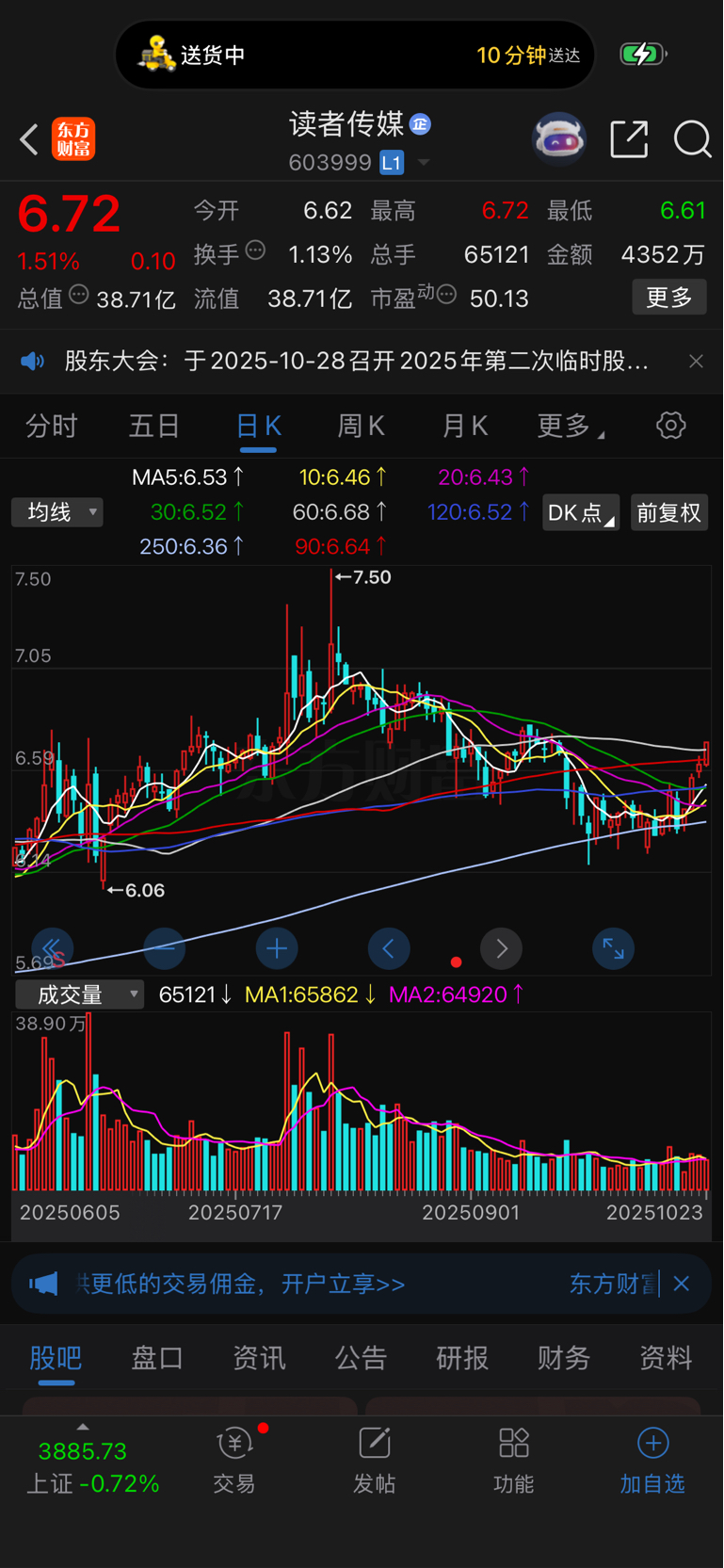Open chart settings gear
This screenshot has height=1568, width=724.
click(x=671, y=426)
